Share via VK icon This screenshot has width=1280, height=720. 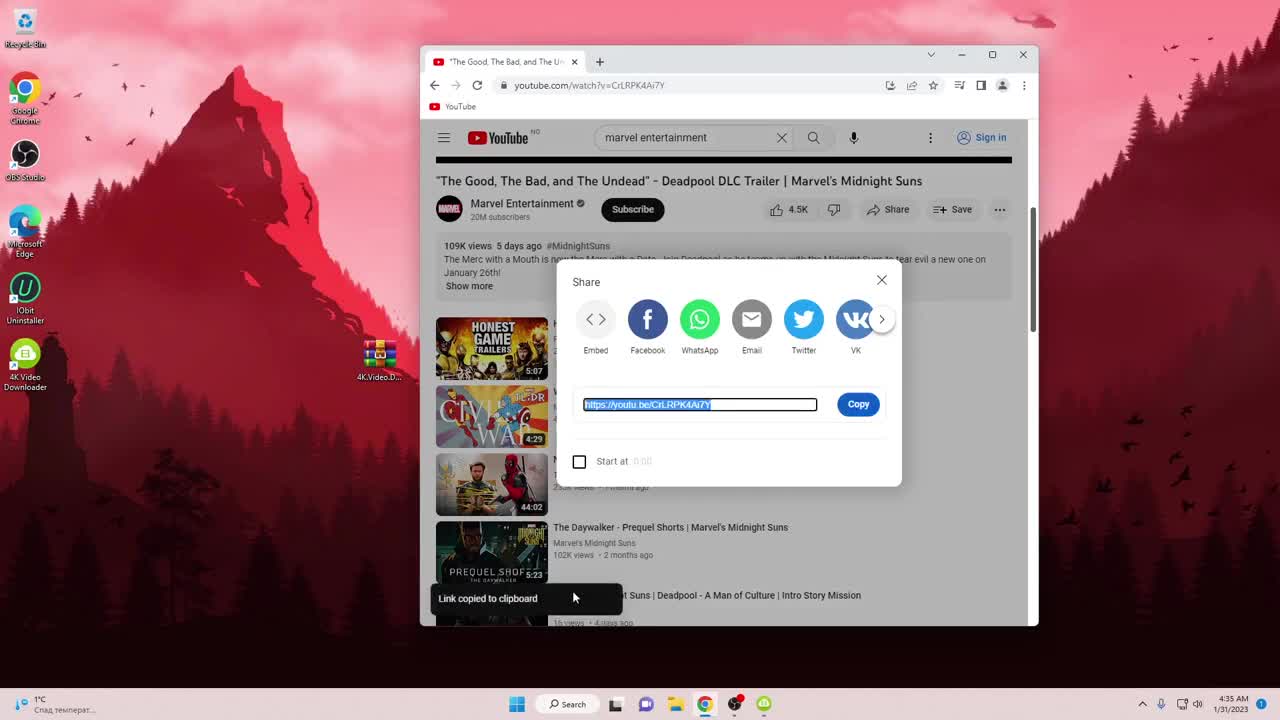(855, 319)
